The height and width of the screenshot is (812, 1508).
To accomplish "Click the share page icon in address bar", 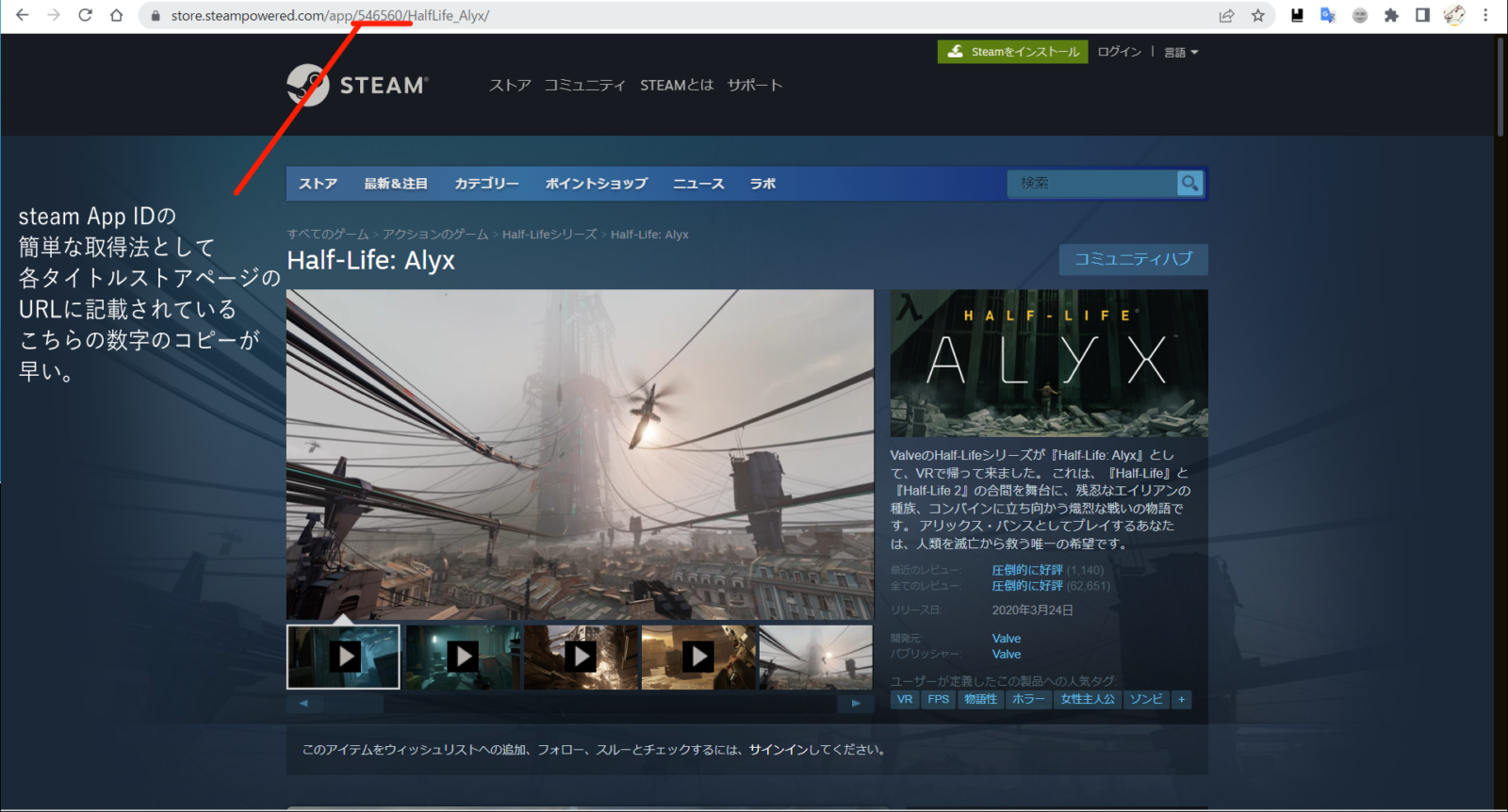I will [1226, 15].
